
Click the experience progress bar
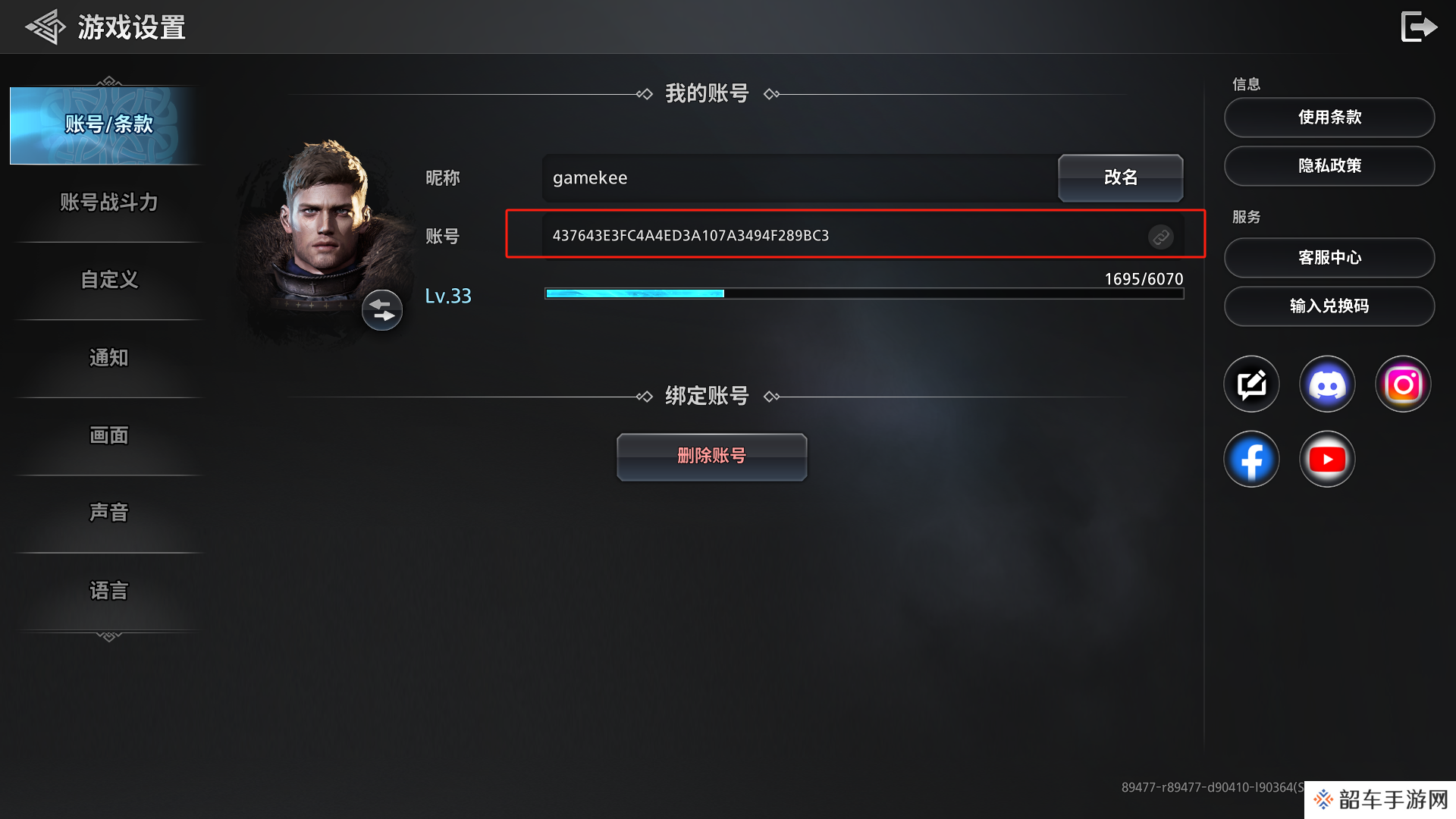coord(864,293)
